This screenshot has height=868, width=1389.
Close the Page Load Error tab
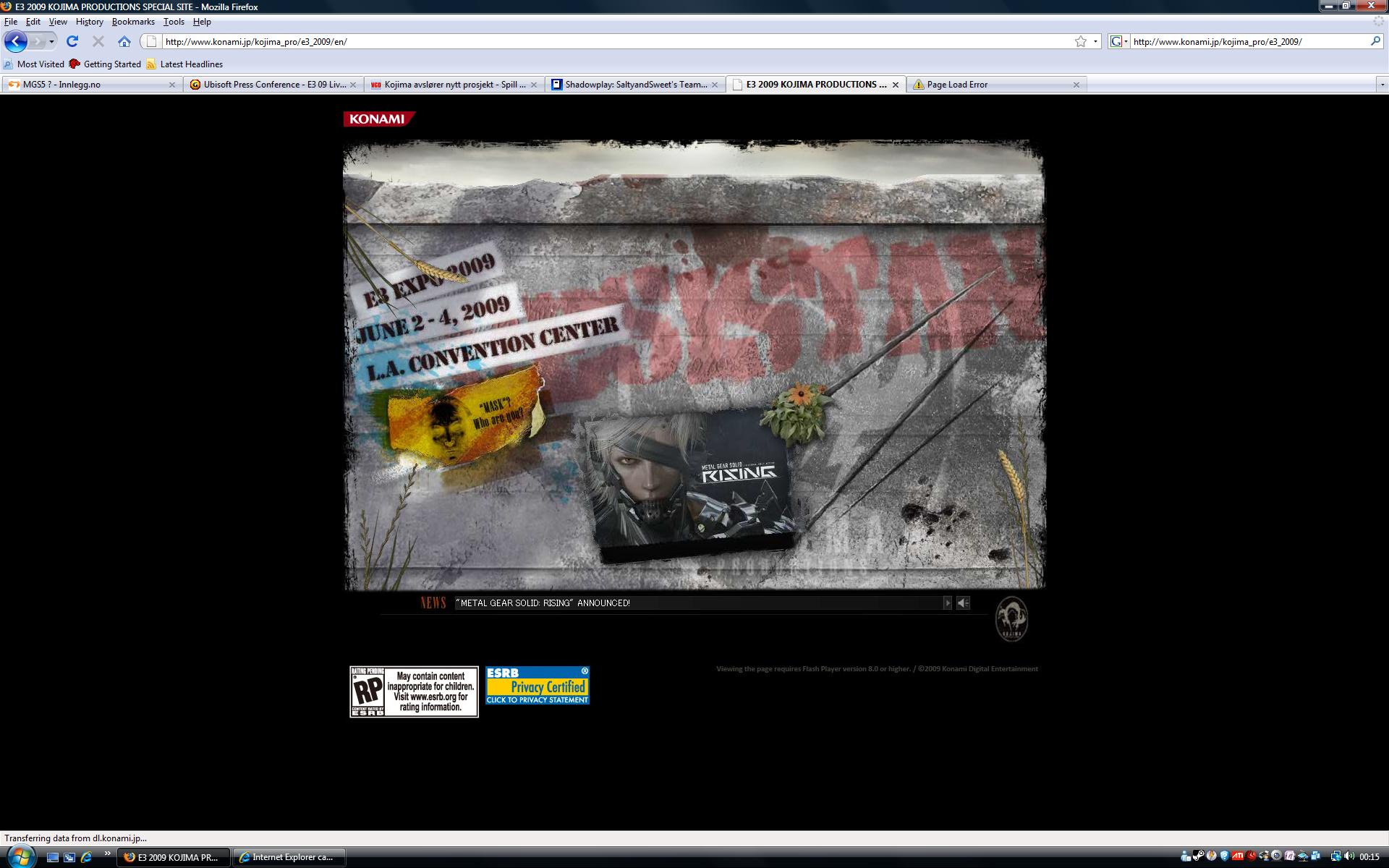point(1076,85)
